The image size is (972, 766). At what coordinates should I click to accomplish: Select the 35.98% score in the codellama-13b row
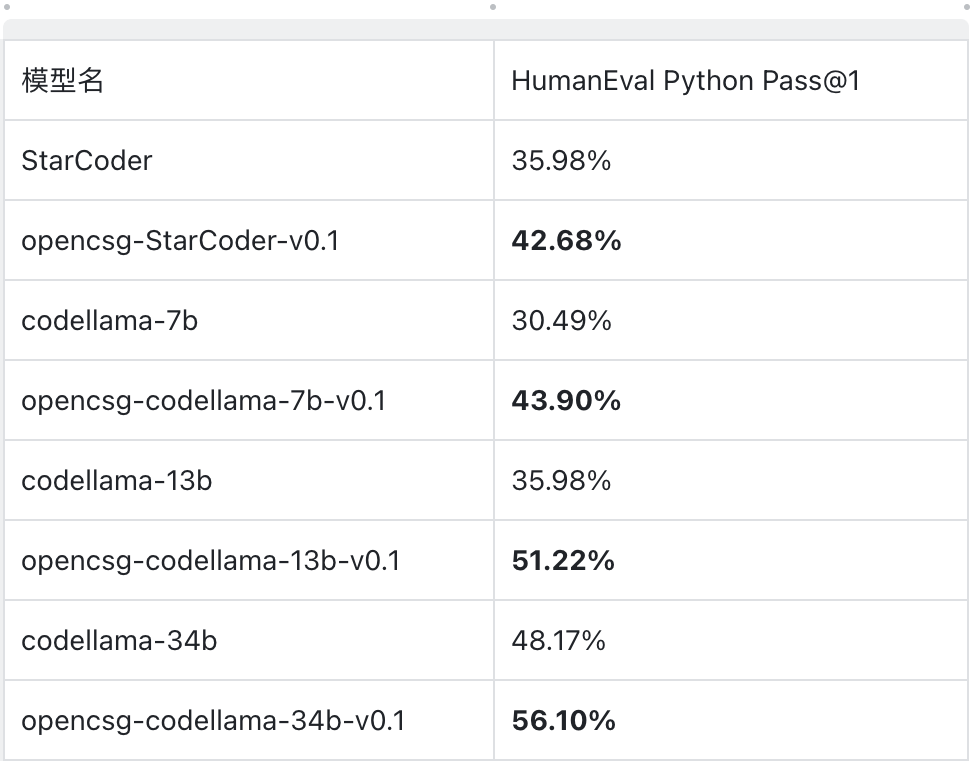[x=561, y=481]
